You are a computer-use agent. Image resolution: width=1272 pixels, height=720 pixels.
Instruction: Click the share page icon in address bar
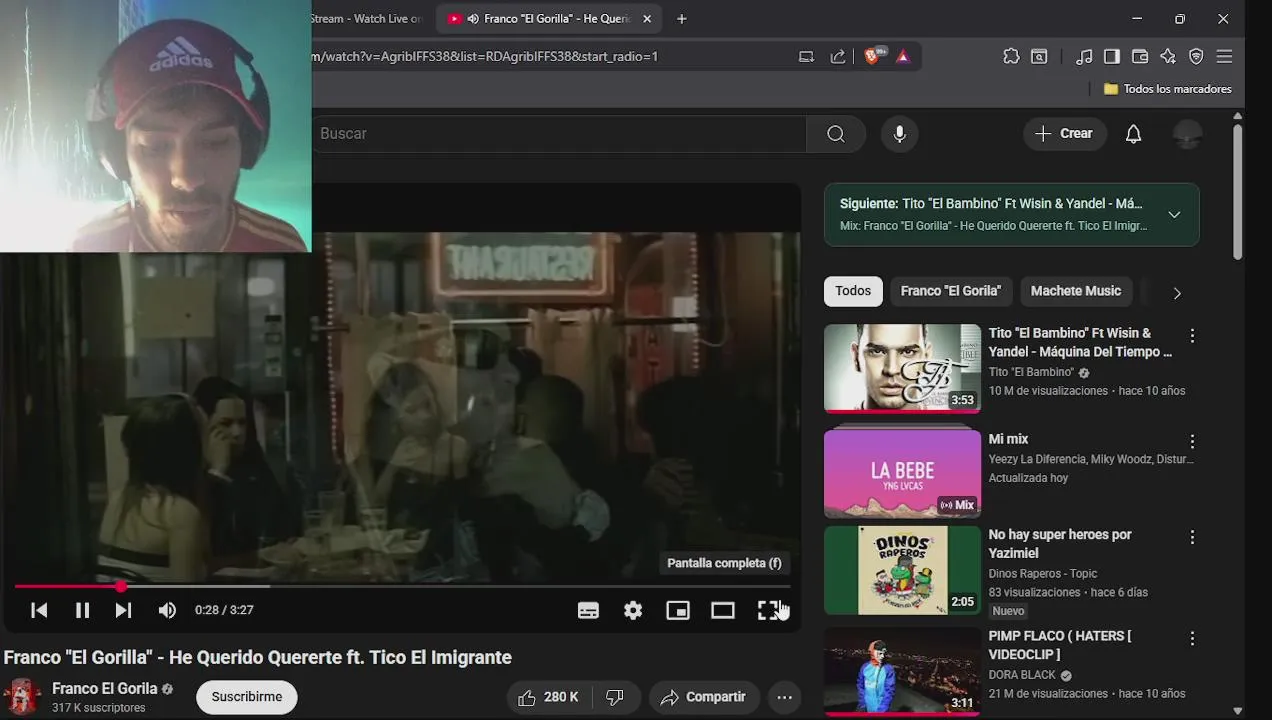click(x=838, y=57)
